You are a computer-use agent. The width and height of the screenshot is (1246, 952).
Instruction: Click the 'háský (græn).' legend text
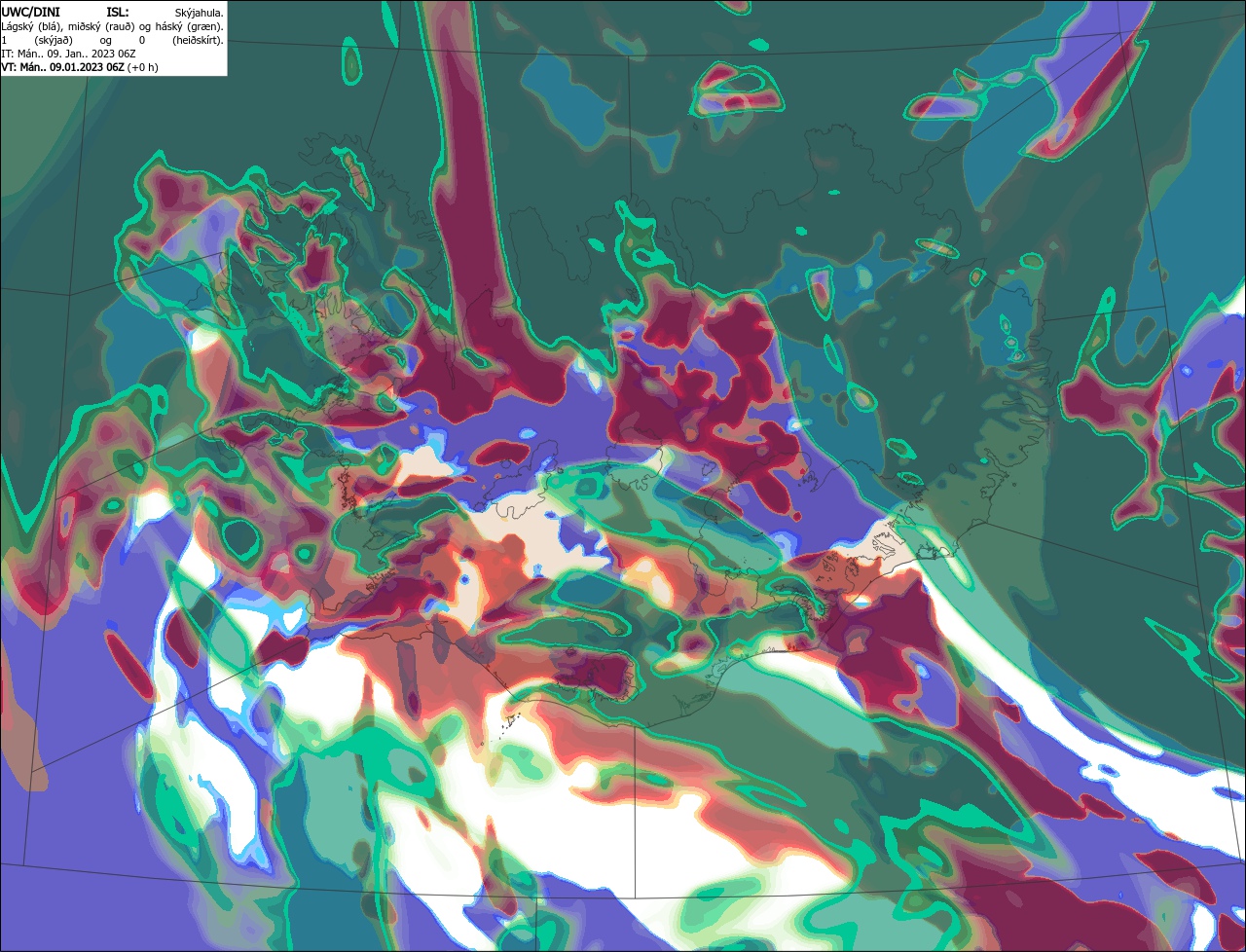coord(190,27)
